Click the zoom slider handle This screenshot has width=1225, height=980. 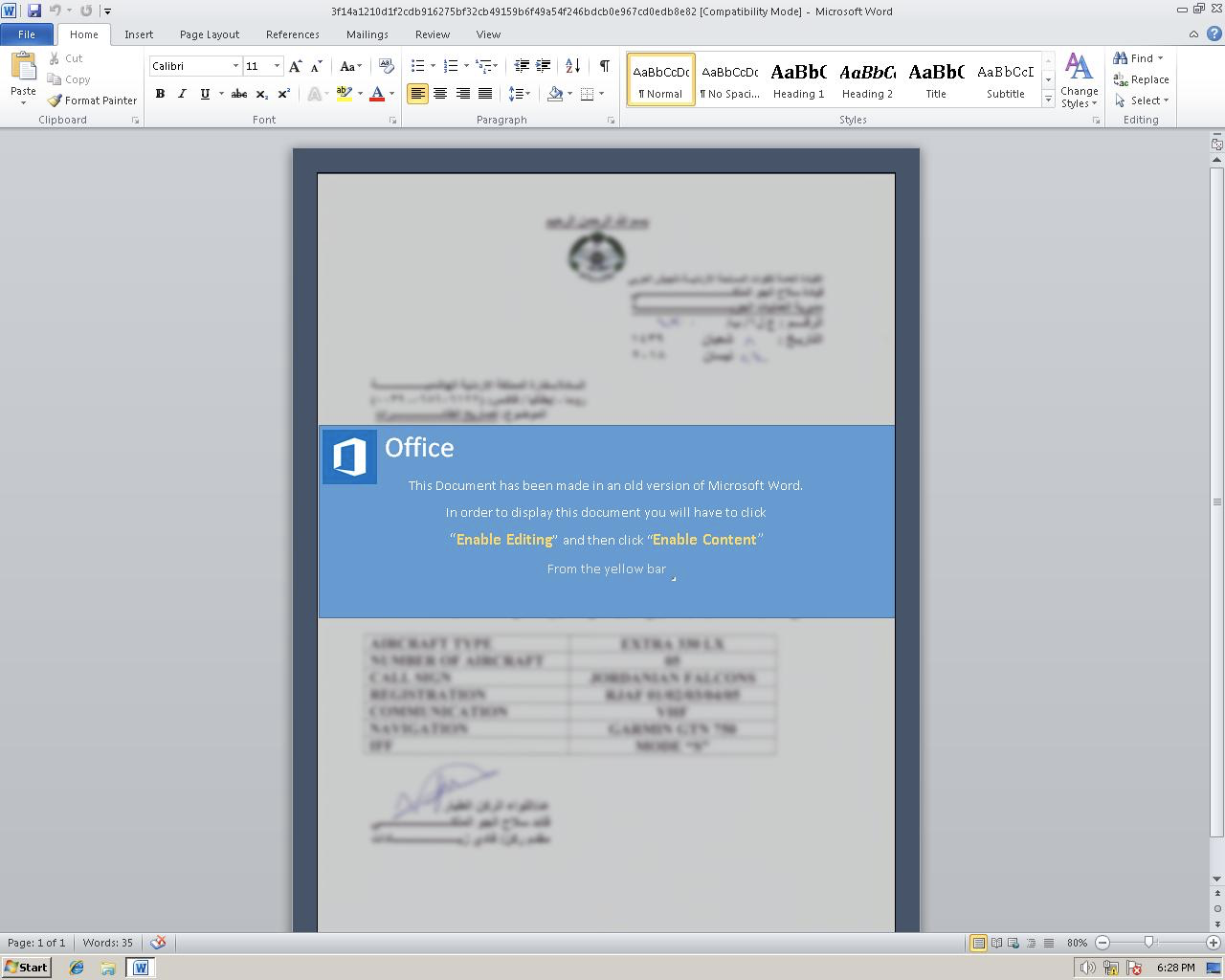tap(1148, 943)
